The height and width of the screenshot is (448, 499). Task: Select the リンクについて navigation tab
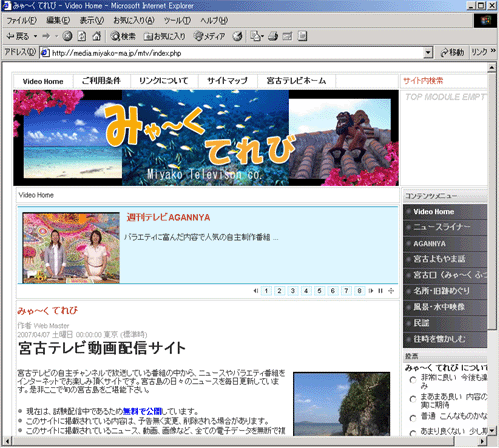tap(164, 81)
